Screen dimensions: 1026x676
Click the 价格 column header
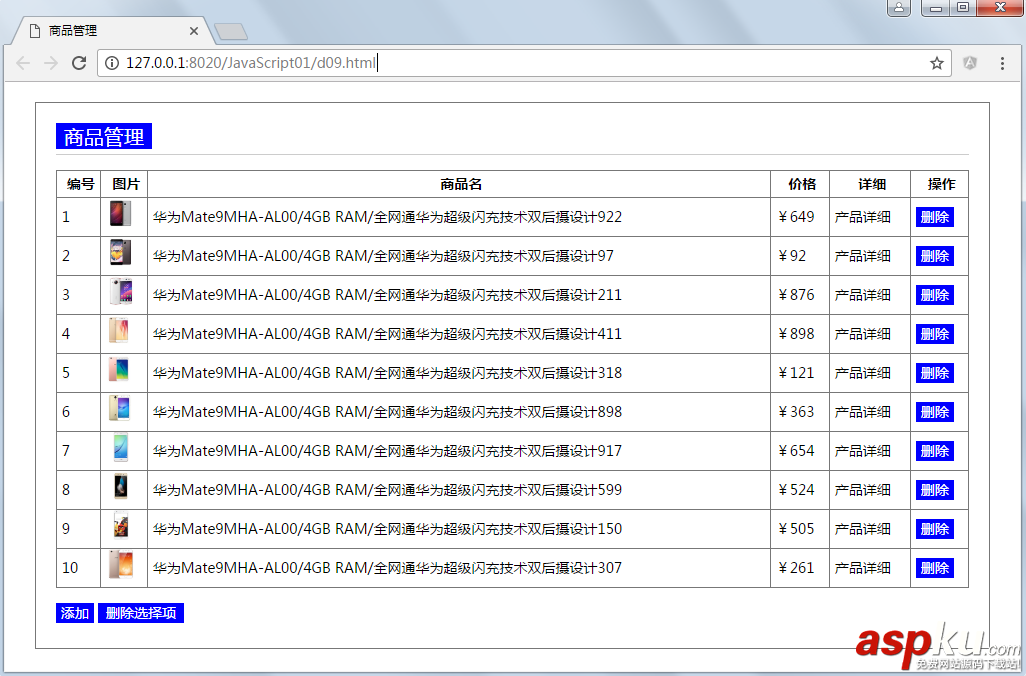click(x=802, y=185)
